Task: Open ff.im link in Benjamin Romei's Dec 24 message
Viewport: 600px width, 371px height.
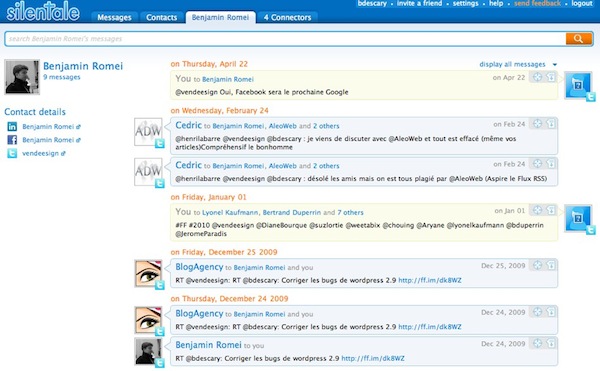Action: click(x=373, y=358)
